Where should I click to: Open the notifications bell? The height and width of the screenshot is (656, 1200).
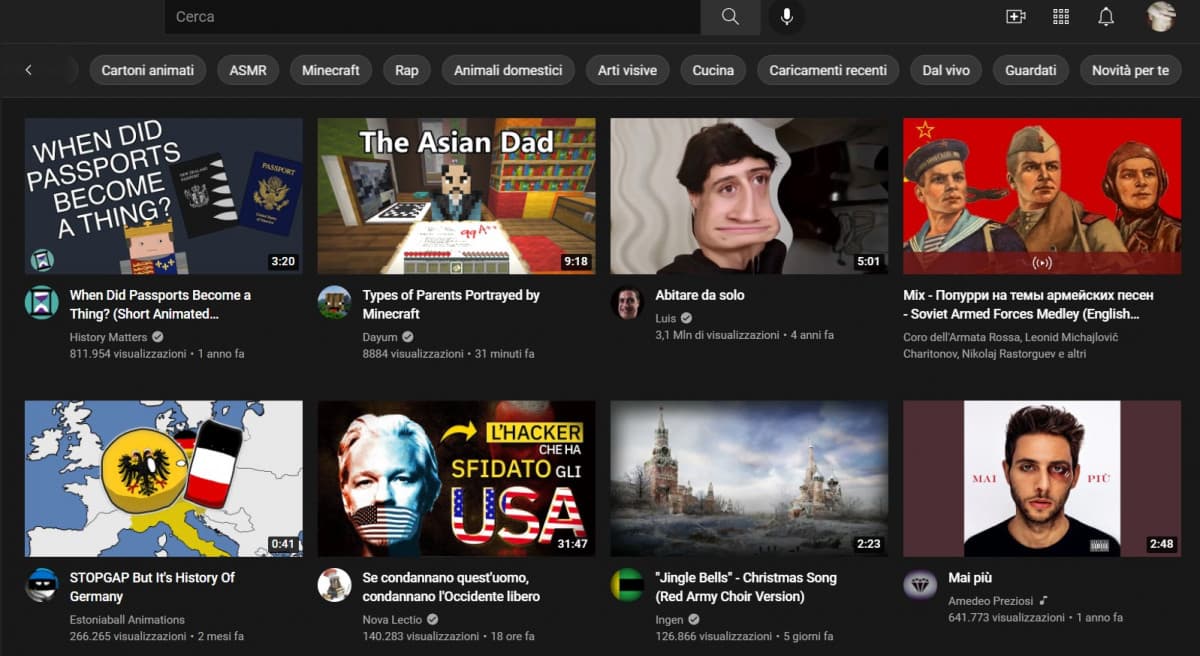pos(1106,17)
